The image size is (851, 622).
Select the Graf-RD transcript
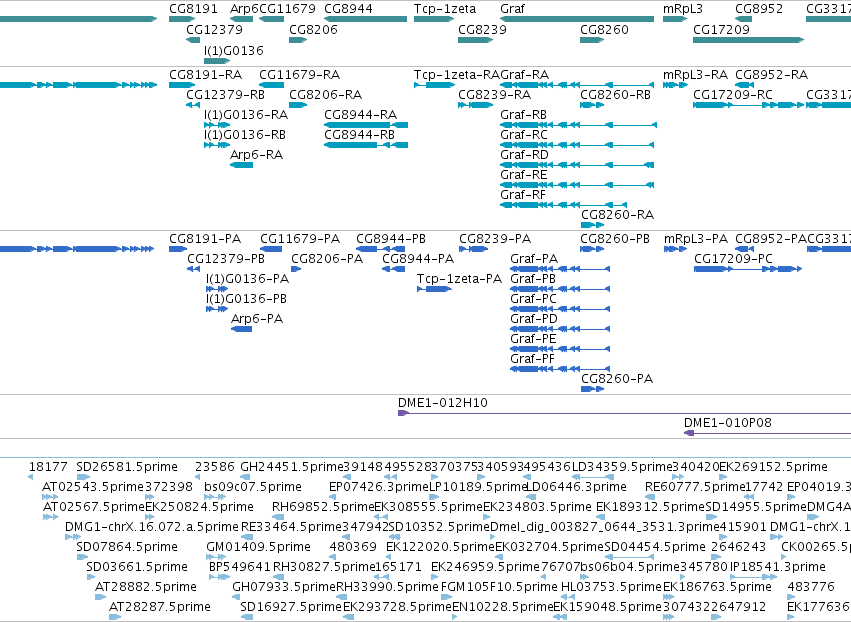(x=577, y=165)
